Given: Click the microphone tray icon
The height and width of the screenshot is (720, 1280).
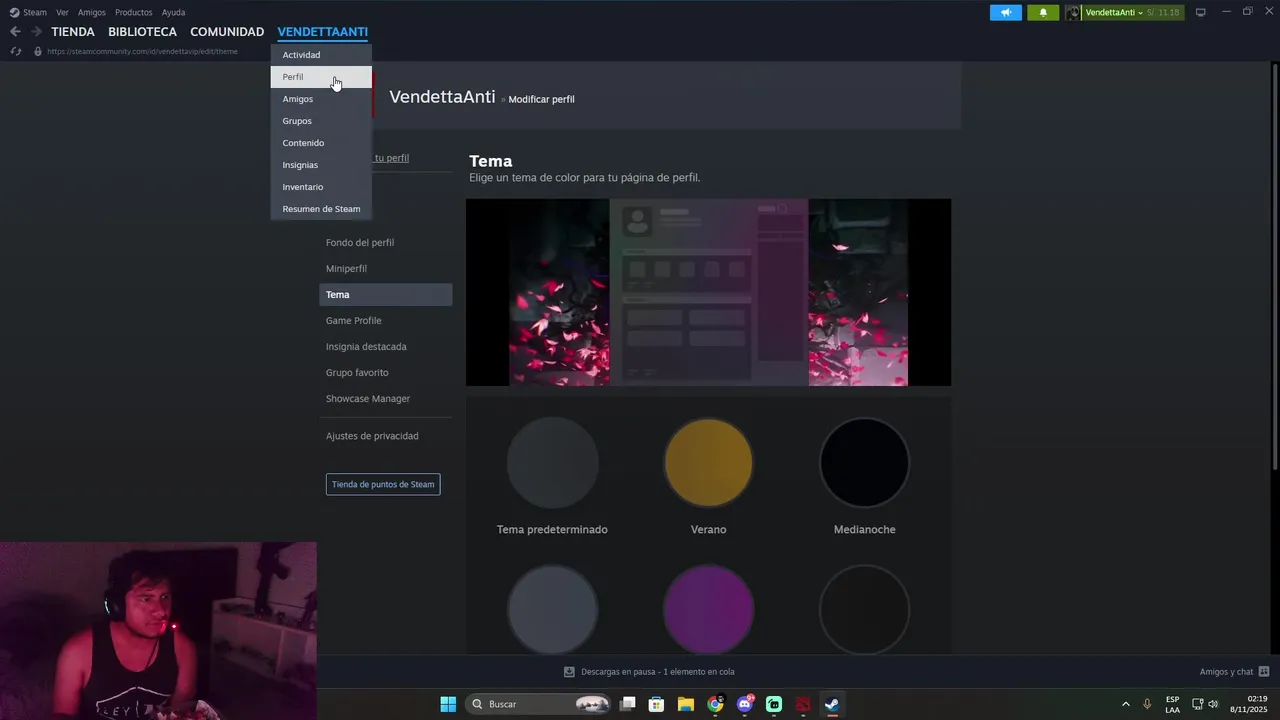Looking at the screenshot, I should pyautogui.click(x=1147, y=704).
